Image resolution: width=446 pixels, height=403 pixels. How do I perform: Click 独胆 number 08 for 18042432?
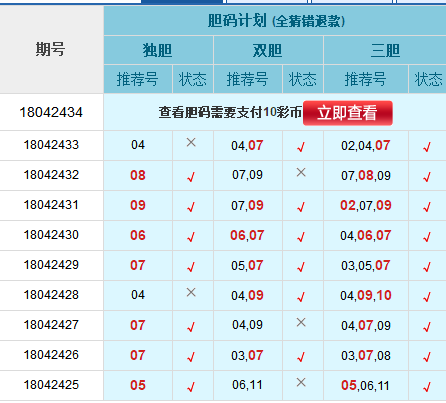pos(138,175)
